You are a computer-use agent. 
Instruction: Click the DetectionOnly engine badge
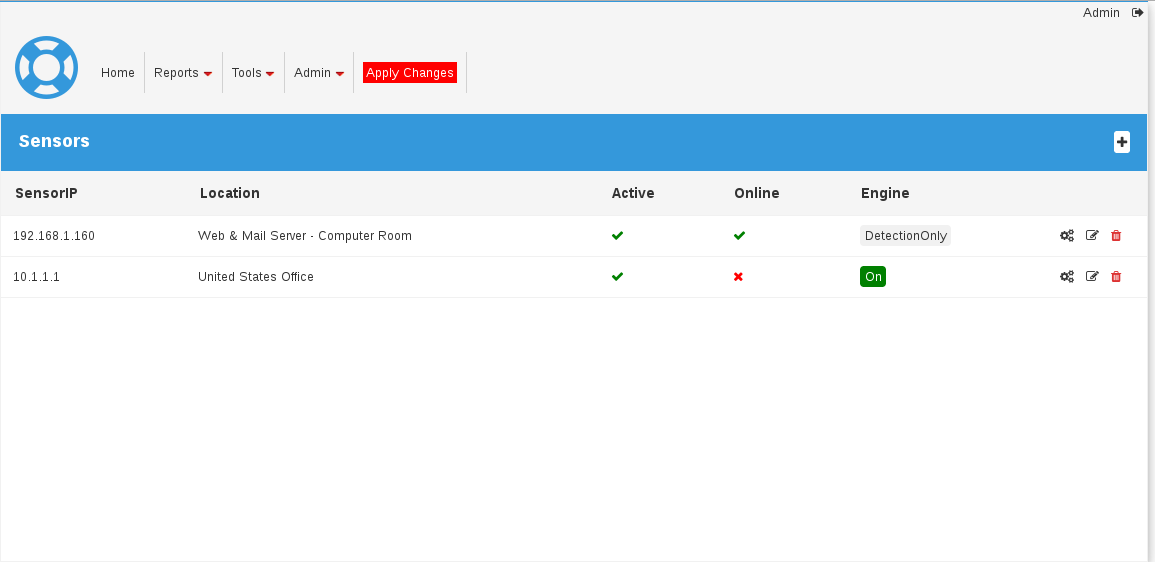click(x=905, y=236)
